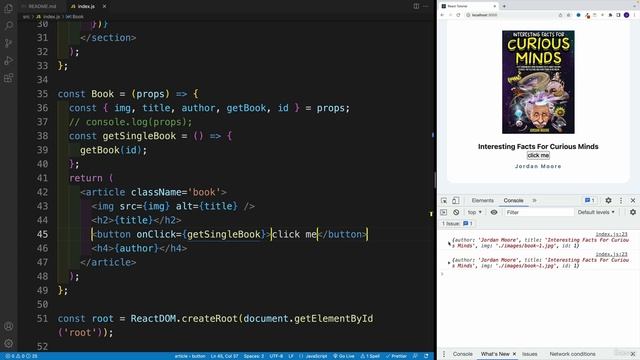
Task: Toggle the device toolbar in DevTools
Action: click(456, 200)
